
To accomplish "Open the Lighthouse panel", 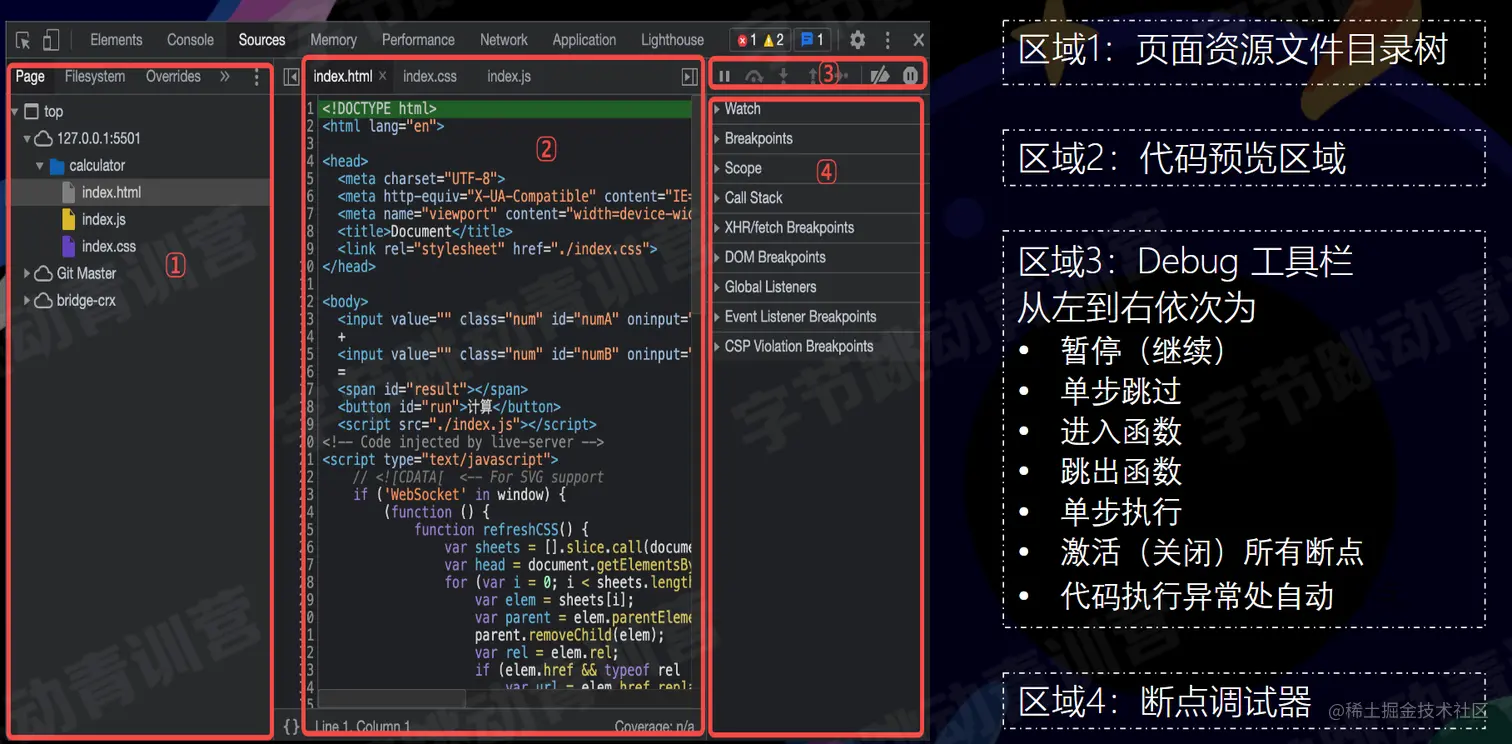I will coord(672,40).
